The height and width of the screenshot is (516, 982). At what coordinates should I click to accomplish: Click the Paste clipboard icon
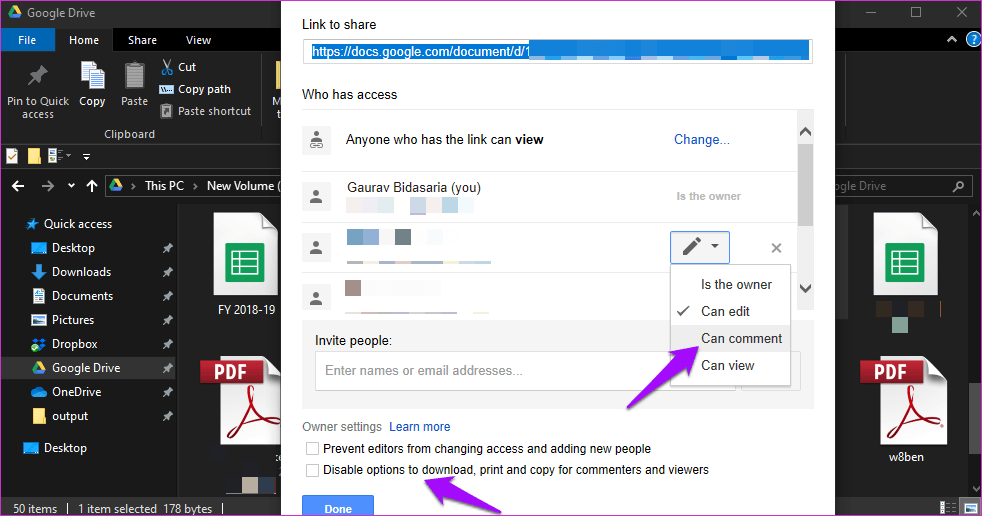click(x=134, y=76)
